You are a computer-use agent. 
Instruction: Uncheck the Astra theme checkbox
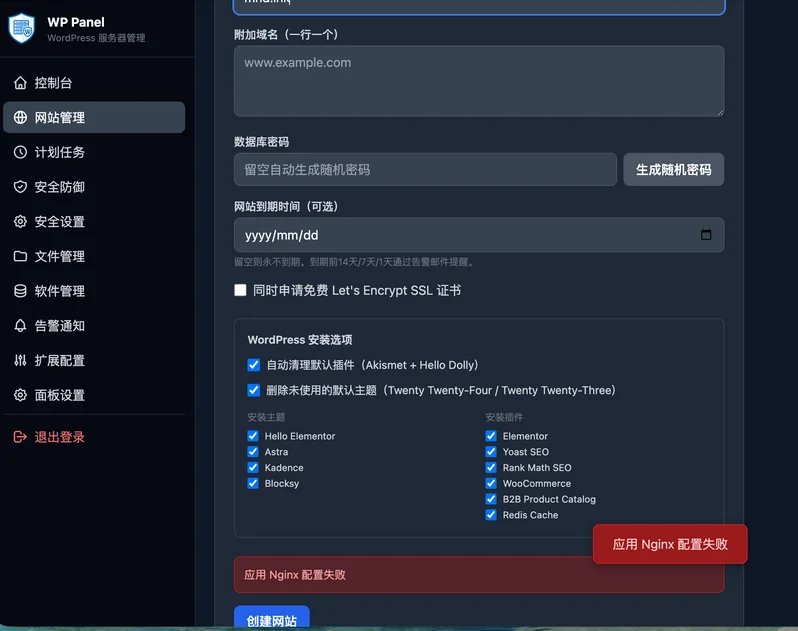(x=253, y=451)
